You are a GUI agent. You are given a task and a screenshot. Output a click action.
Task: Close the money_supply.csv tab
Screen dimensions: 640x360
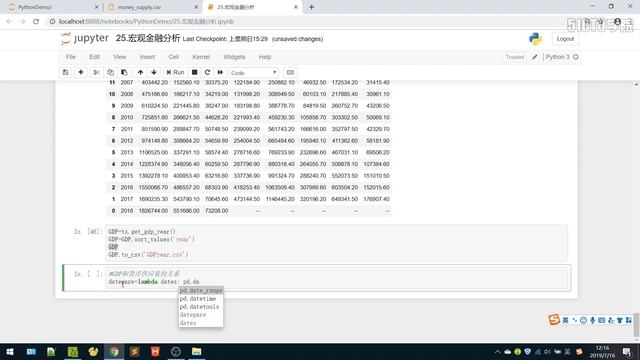pyautogui.click(x=196, y=7)
